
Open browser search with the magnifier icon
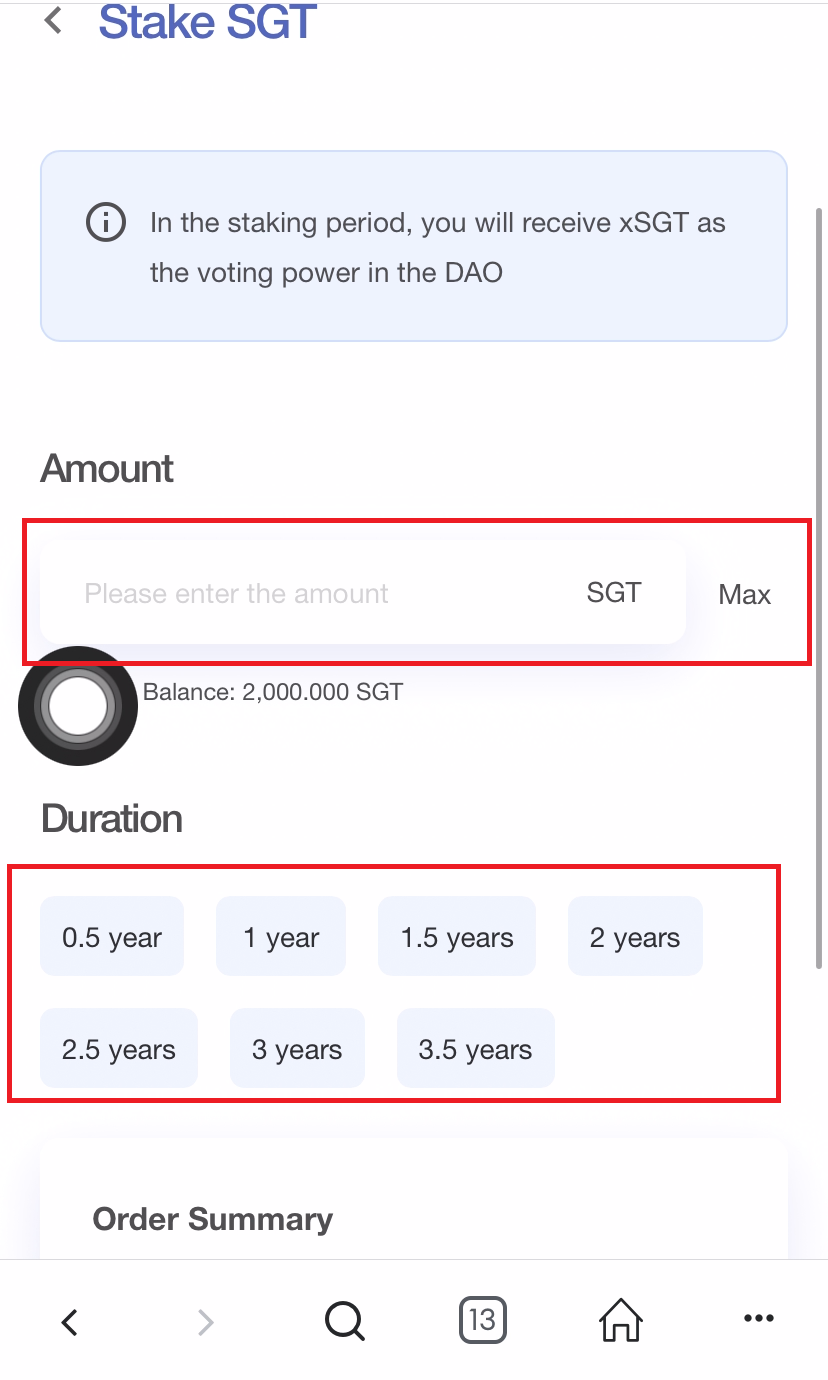click(345, 1322)
